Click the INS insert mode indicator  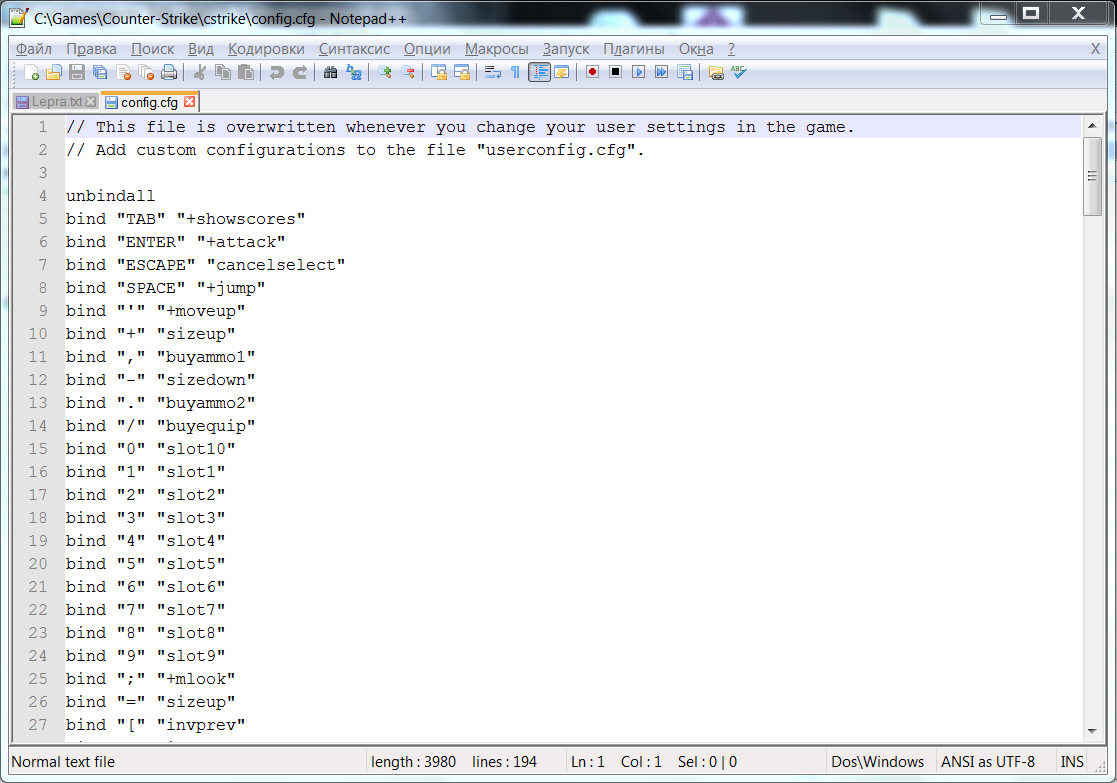click(x=1071, y=762)
